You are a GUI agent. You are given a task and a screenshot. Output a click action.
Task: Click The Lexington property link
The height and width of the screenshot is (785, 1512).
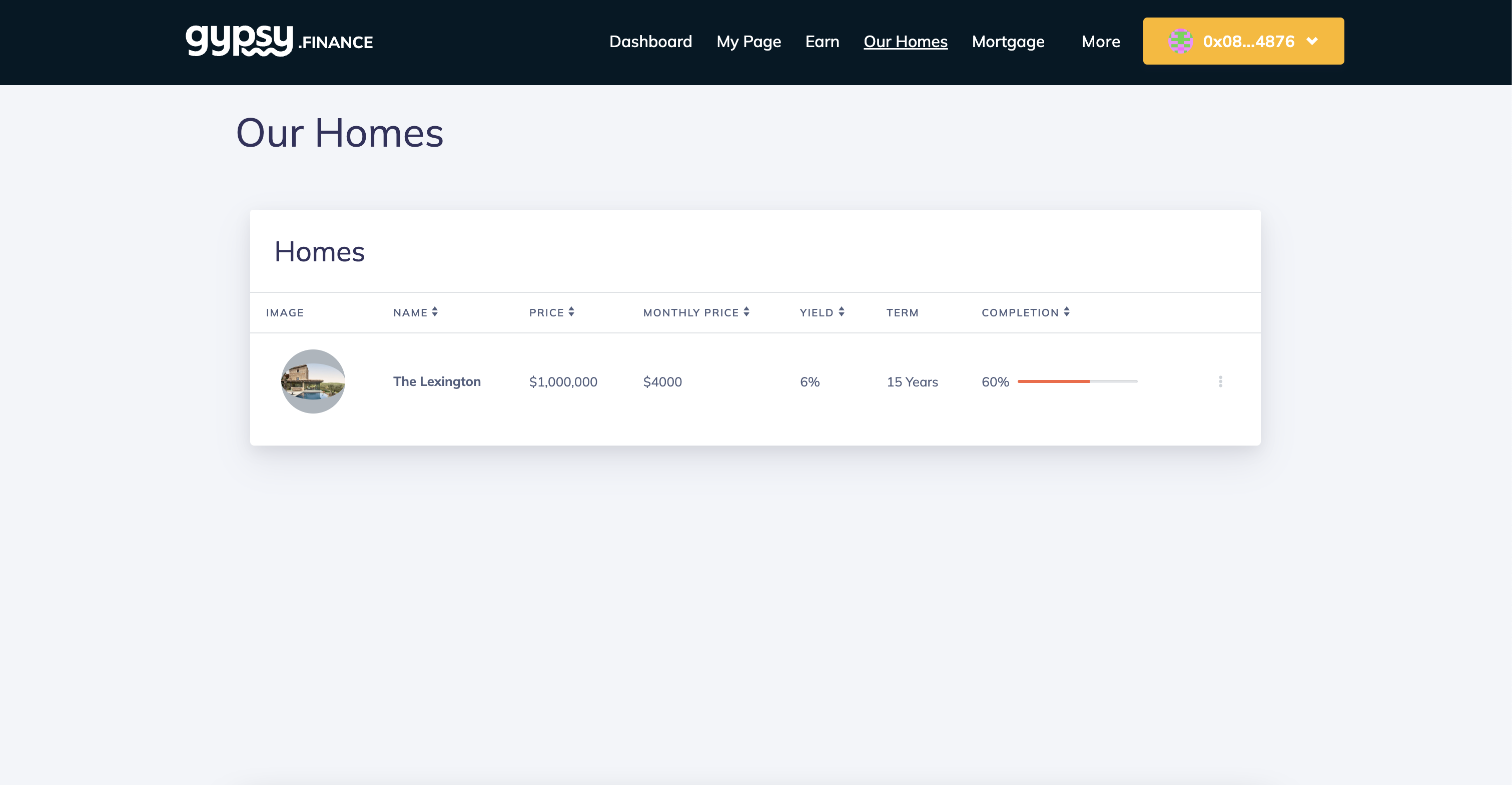tap(437, 381)
